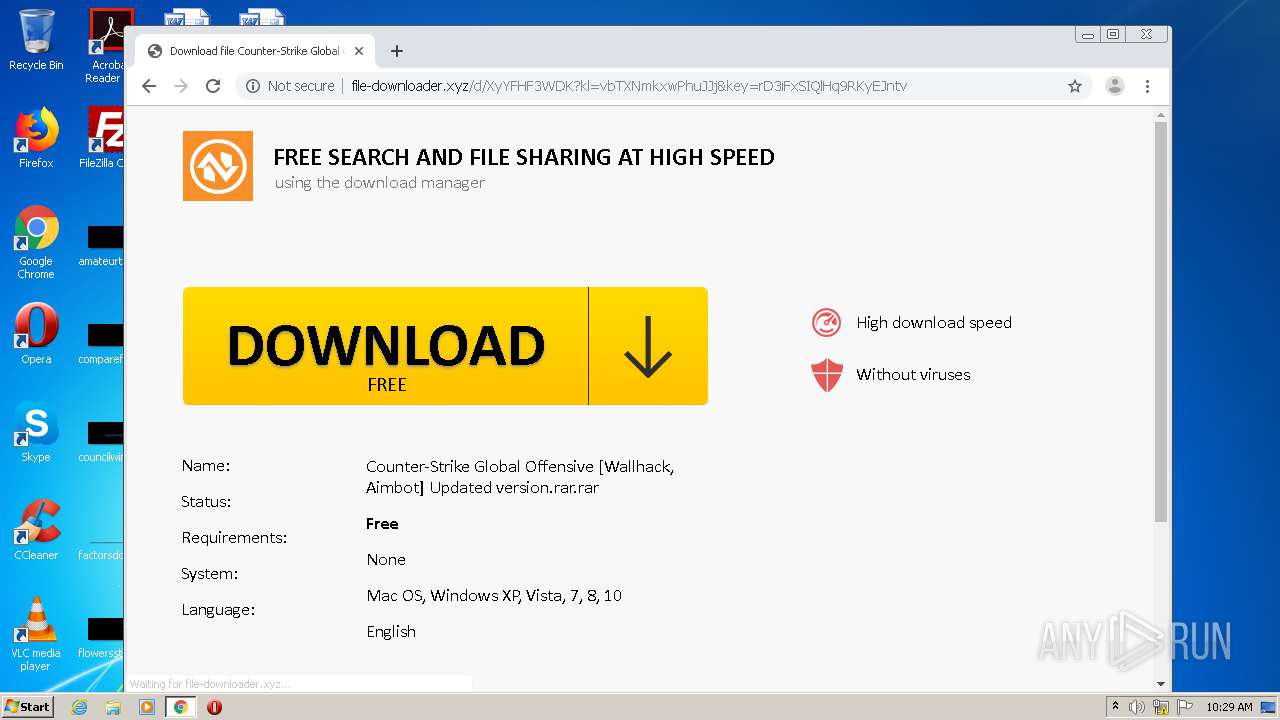Open Chrome's three-dot menu
The image size is (1280, 720).
coord(1148,86)
